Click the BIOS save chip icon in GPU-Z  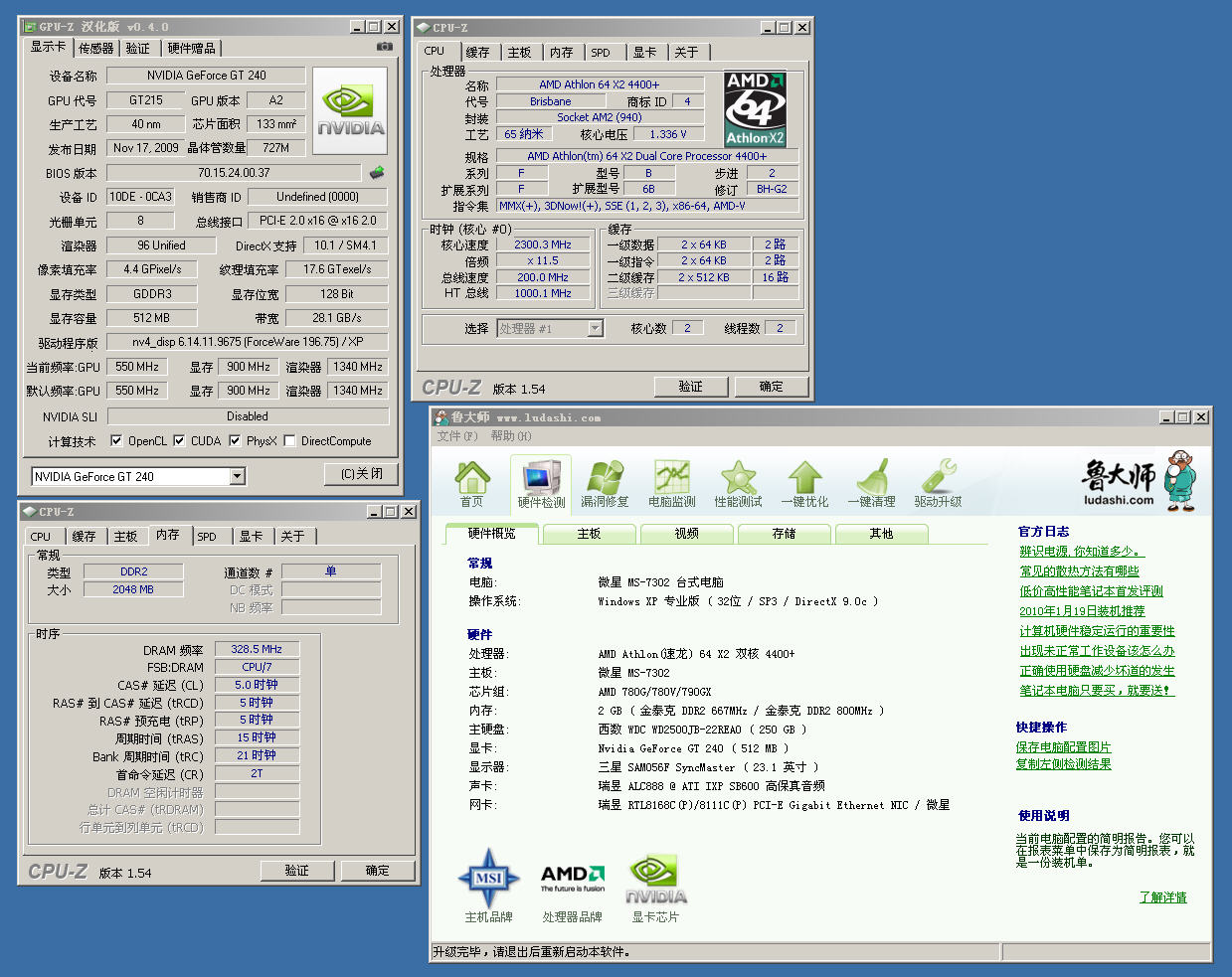point(377,172)
